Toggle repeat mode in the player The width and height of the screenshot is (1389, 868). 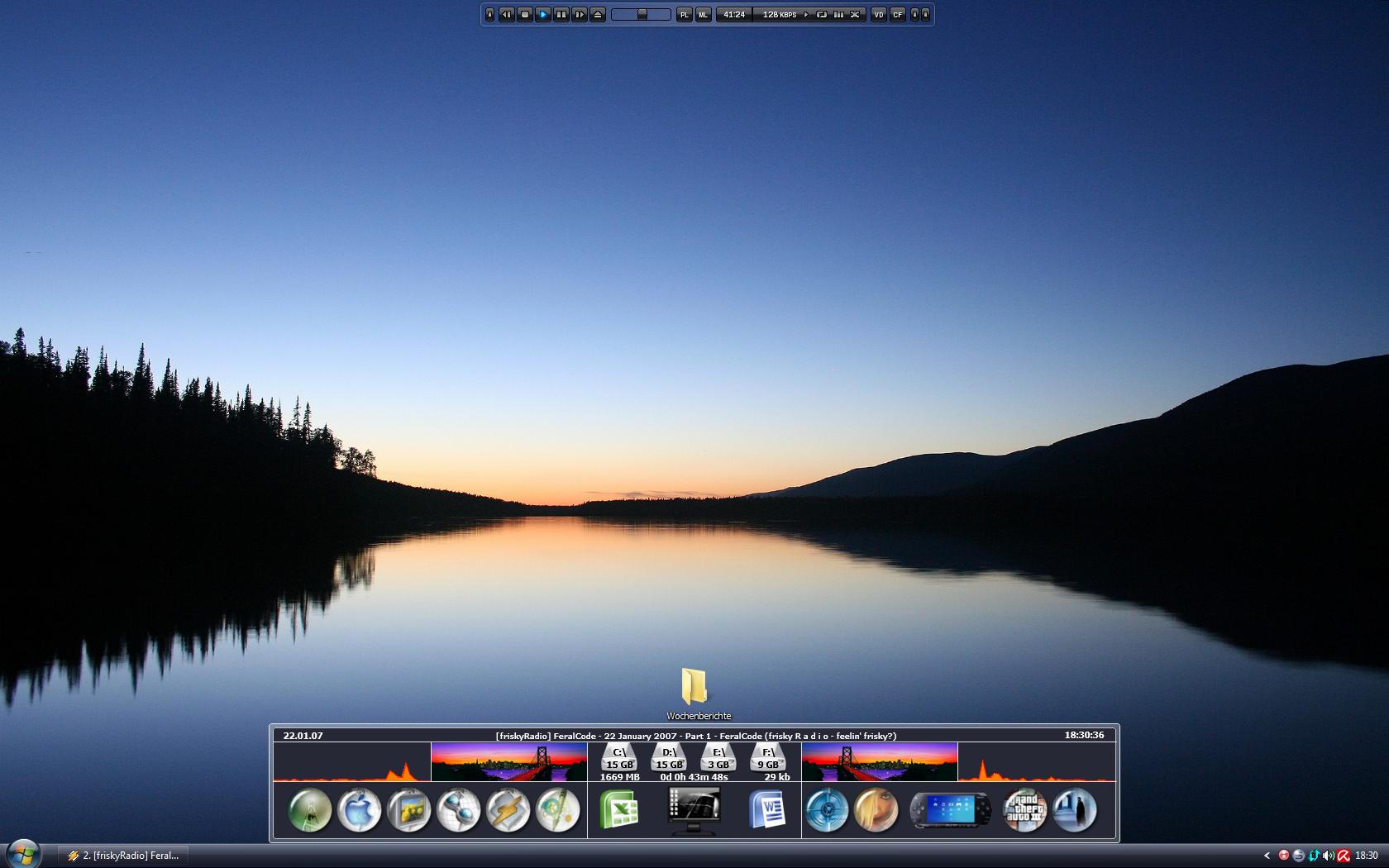(x=822, y=15)
